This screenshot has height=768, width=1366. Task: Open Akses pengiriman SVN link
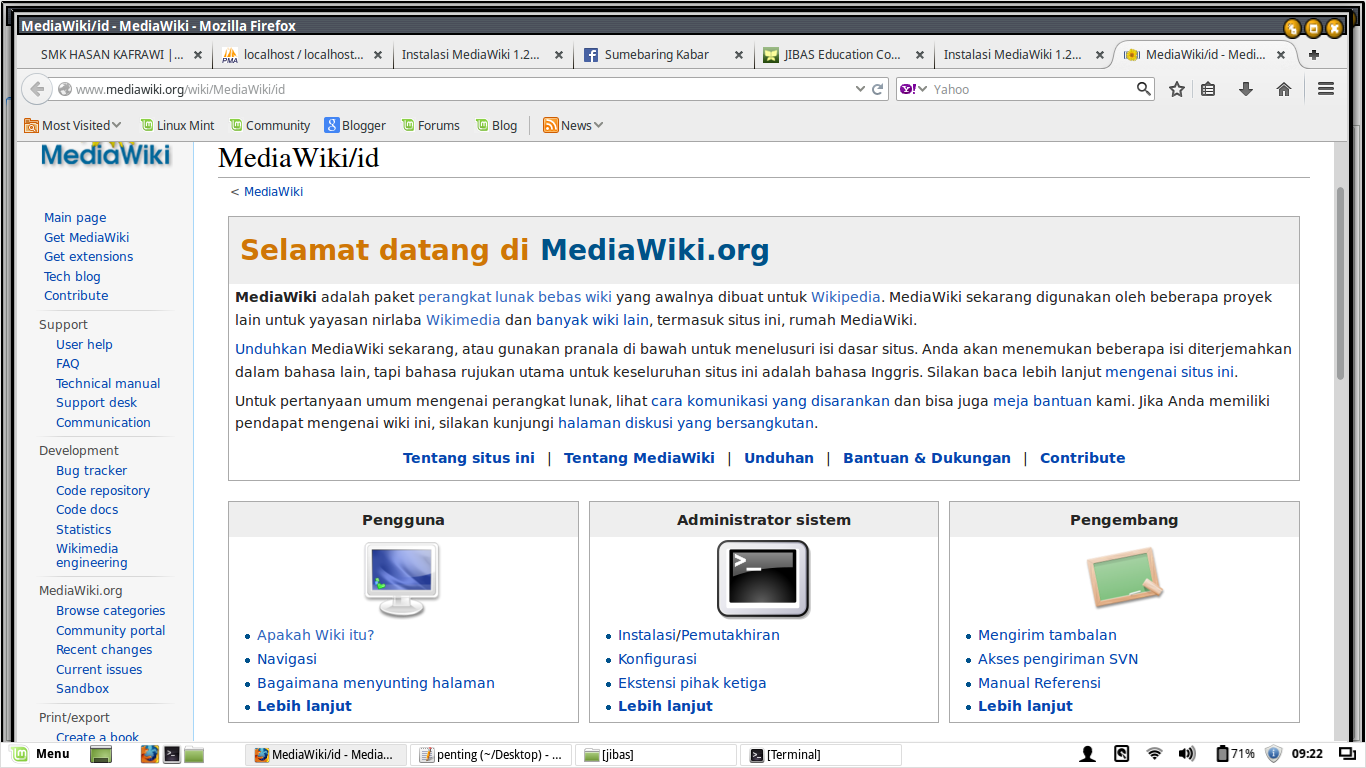1058,659
